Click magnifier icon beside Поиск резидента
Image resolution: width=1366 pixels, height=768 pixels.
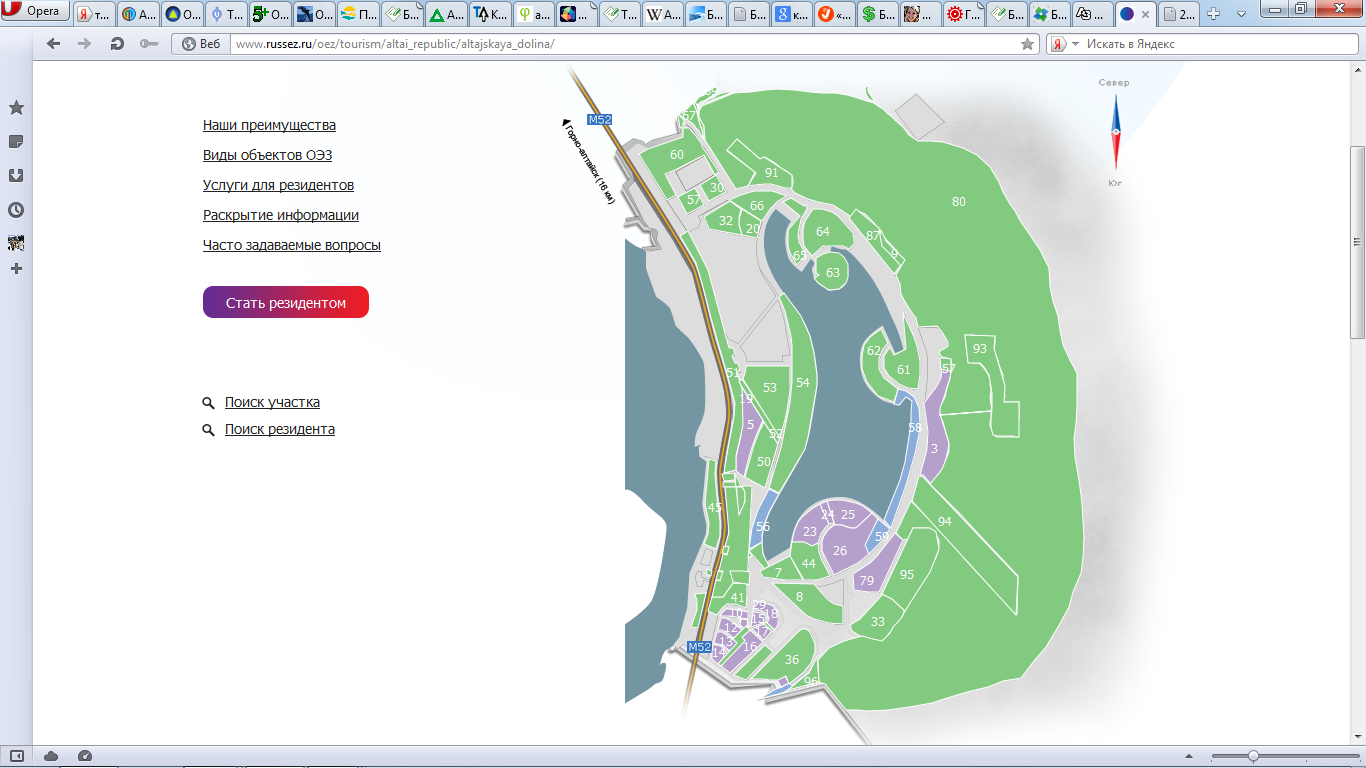[x=208, y=430]
